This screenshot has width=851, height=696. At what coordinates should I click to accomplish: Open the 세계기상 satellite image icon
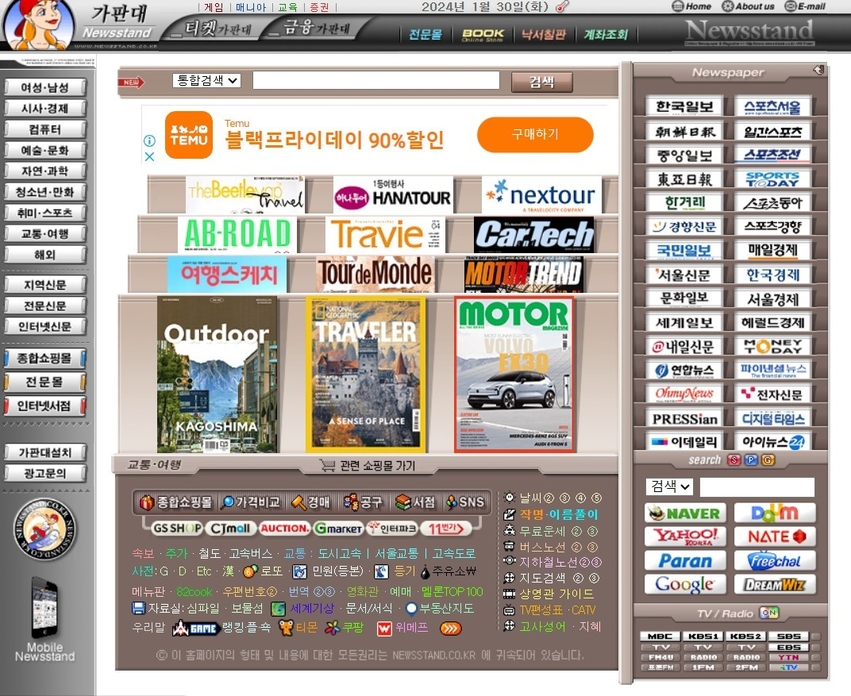tap(278, 609)
